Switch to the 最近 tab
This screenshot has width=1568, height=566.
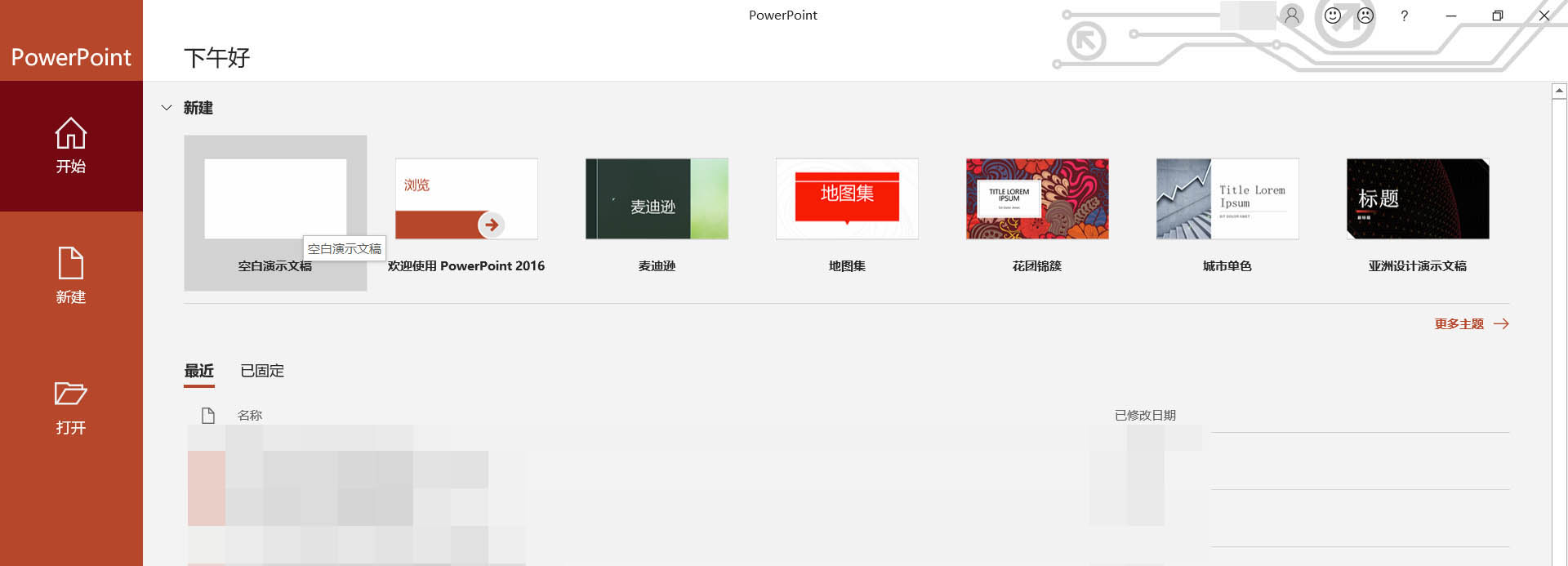pos(199,371)
